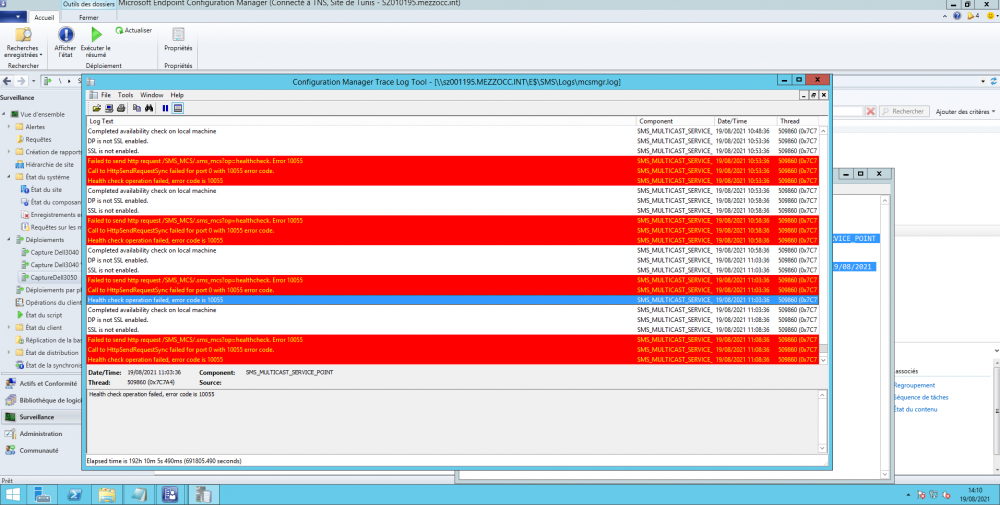Toggle the Pause icon in Trace Log toolbar
The image size is (1000, 505).
click(x=165, y=108)
